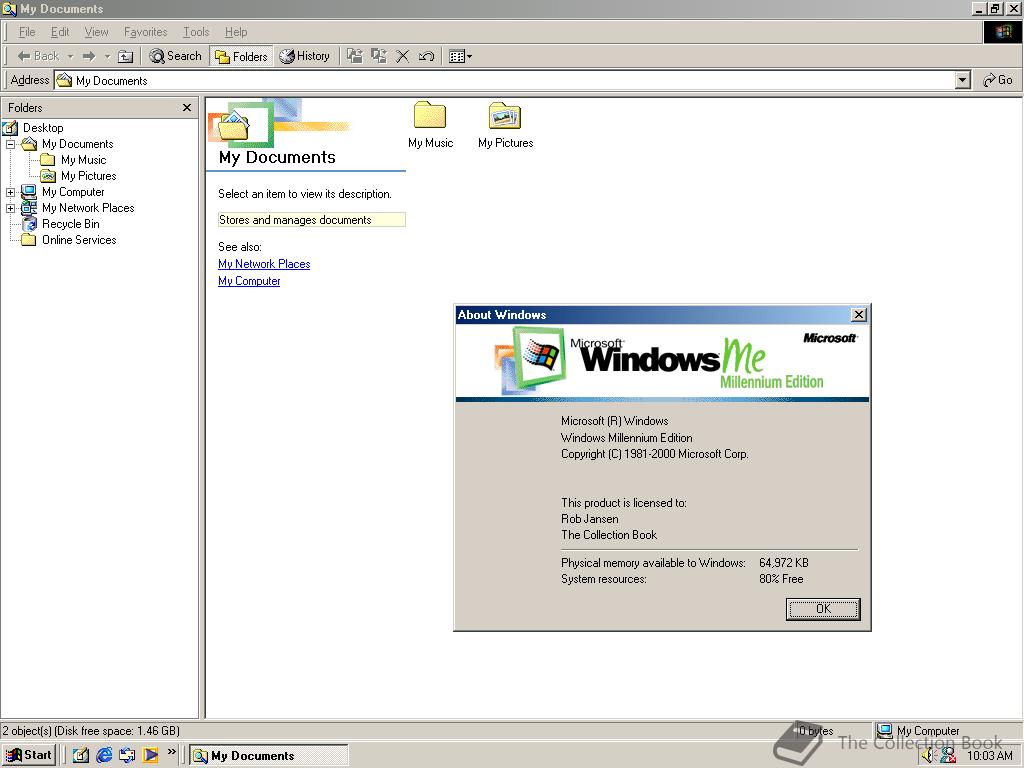
Task: Click the Undo toolbar icon
Action: (x=426, y=56)
